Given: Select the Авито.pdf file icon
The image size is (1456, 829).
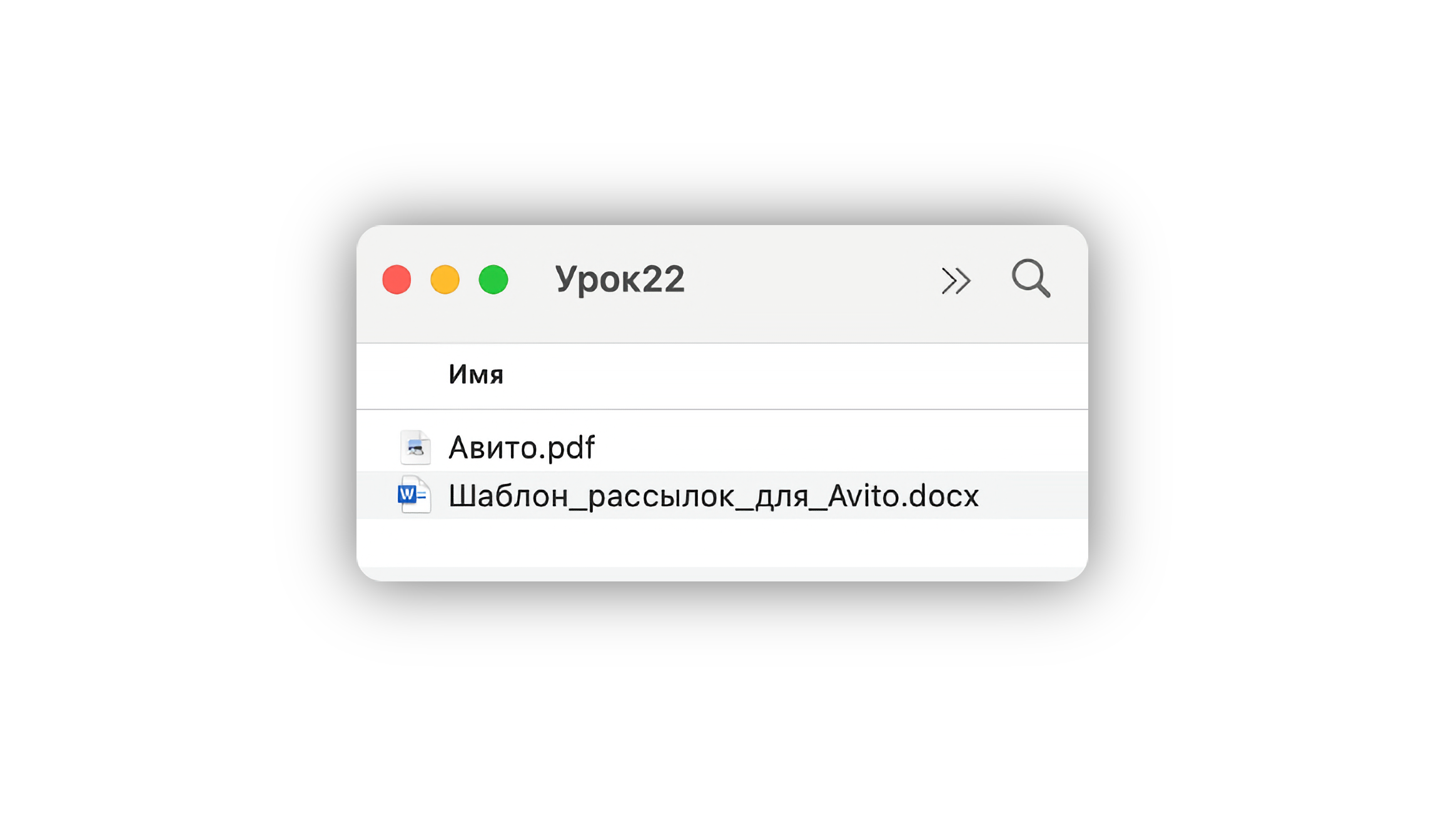Looking at the screenshot, I should point(415,448).
